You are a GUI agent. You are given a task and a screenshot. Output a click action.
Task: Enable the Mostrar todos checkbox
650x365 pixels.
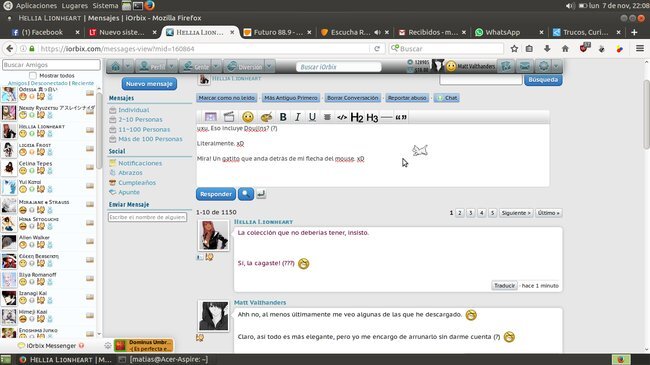[x=33, y=75]
